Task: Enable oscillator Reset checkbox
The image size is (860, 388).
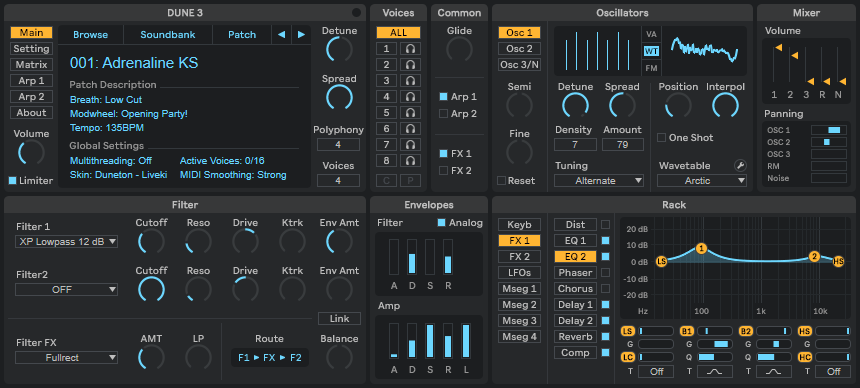Action: pyautogui.click(x=501, y=181)
